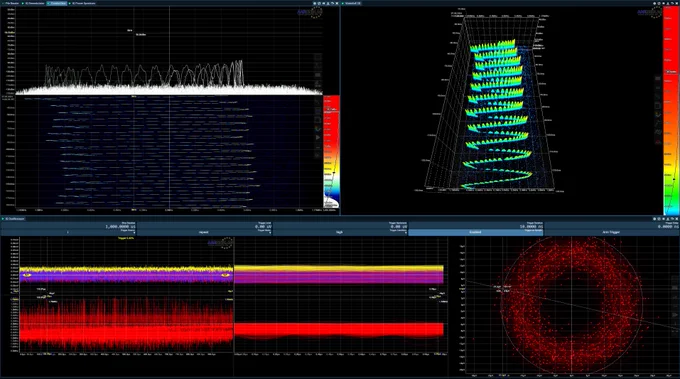Click the red icon at the bottom of the Waterfall 3D side toolbar
Viewport: 680px width, 379px height.
click(x=658, y=142)
